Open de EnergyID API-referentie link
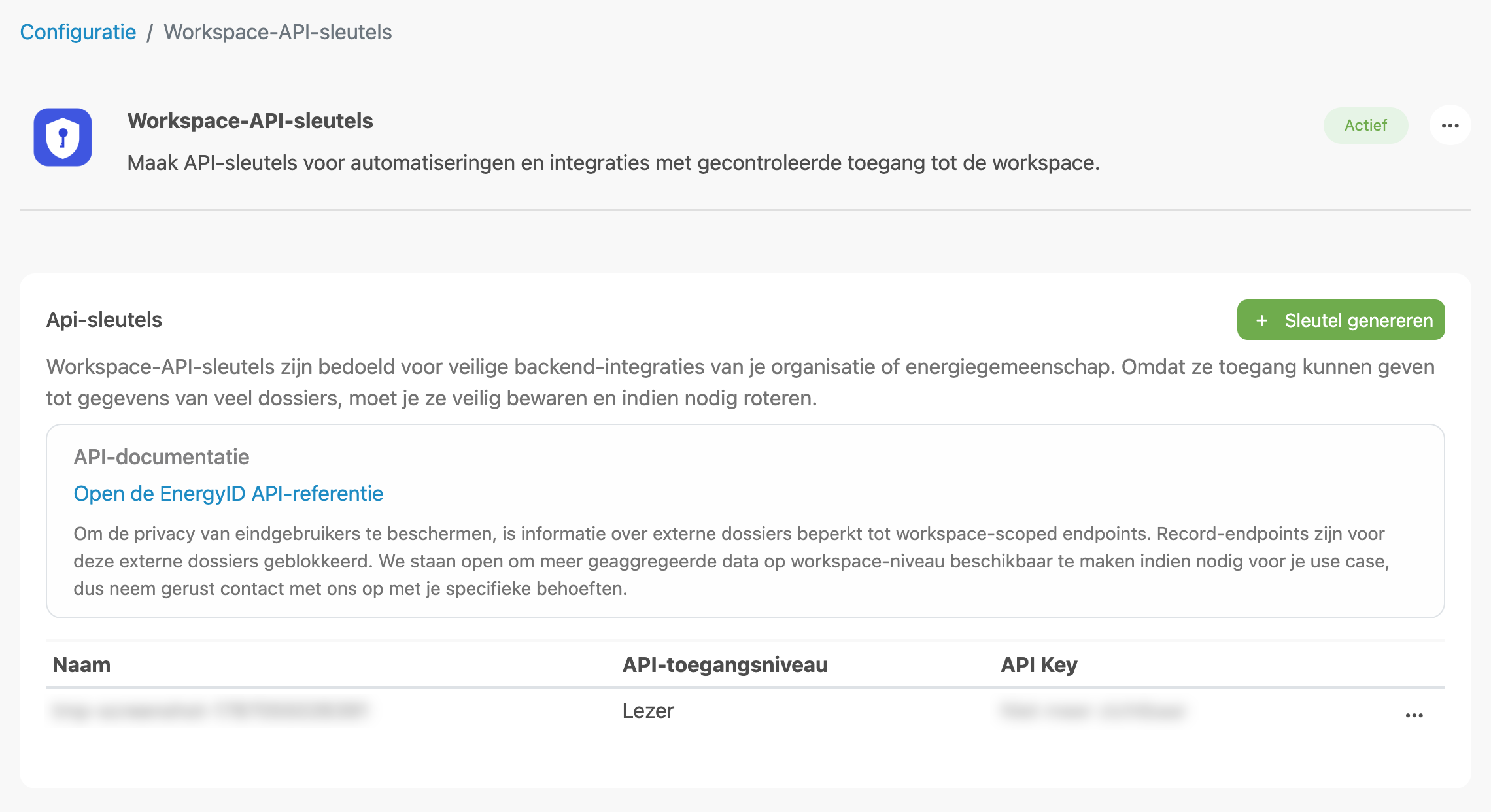Image resolution: width=1491 pixels, height=812 pixels. pos(228,494)
